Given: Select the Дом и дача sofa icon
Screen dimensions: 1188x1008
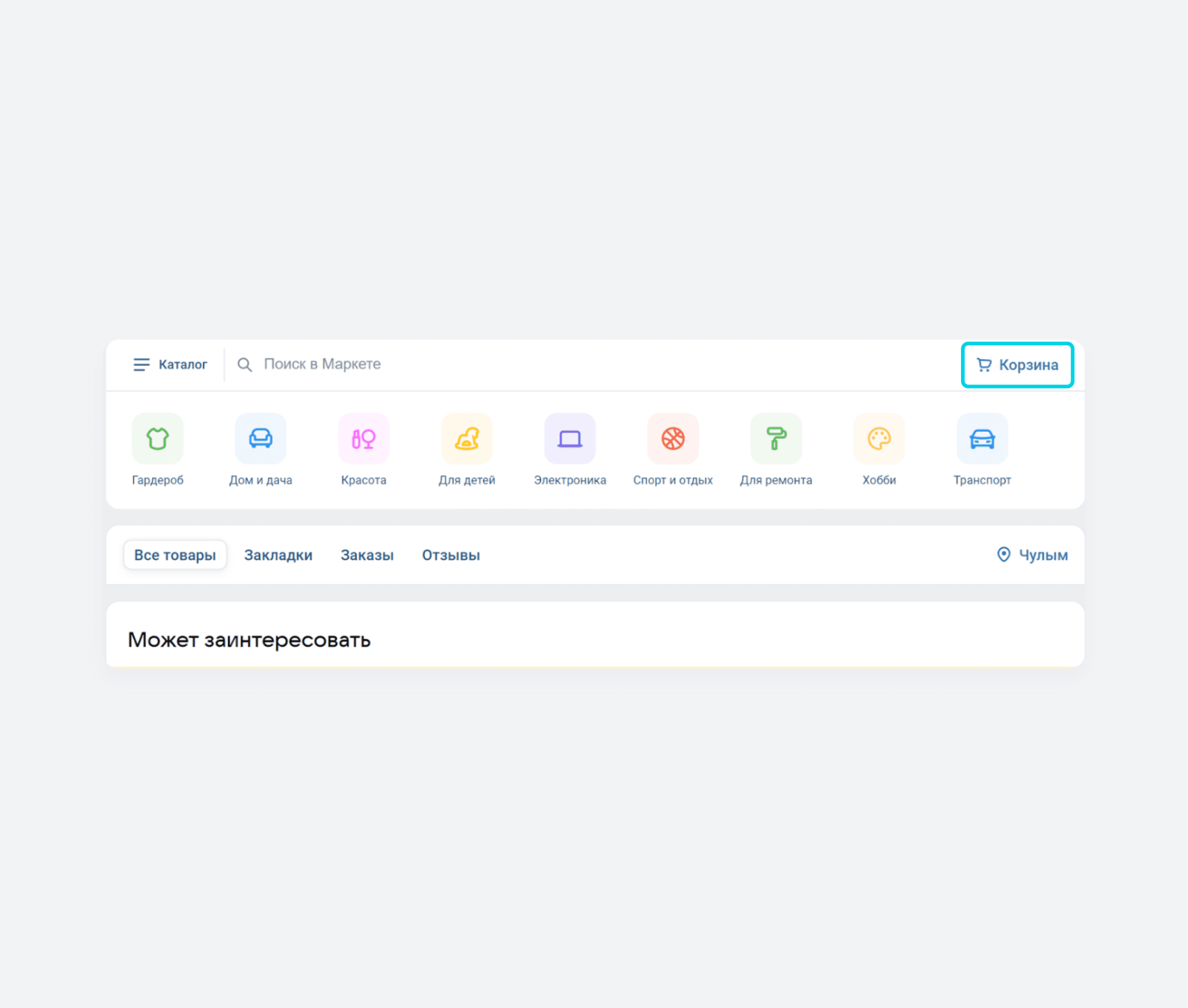Looking at the screenshot, I should [261, 438].
